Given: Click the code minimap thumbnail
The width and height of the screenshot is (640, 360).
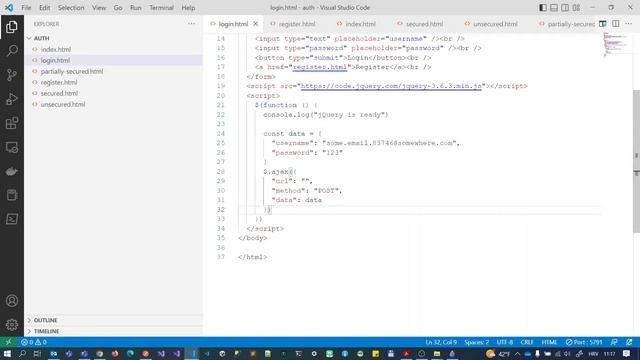Looking at the screenshot, I should tap(616, 44).
